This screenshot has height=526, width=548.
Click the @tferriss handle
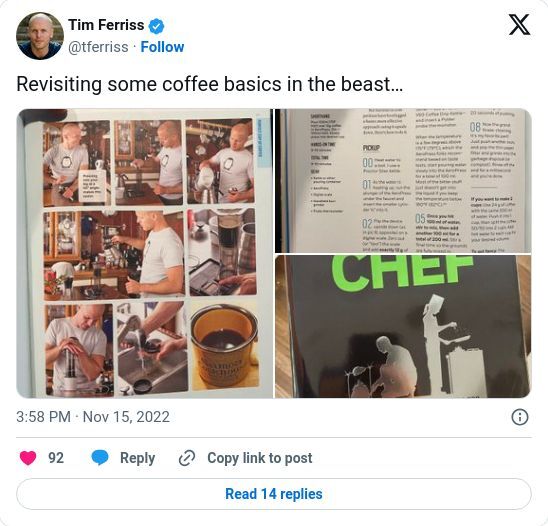coord(98,47)
